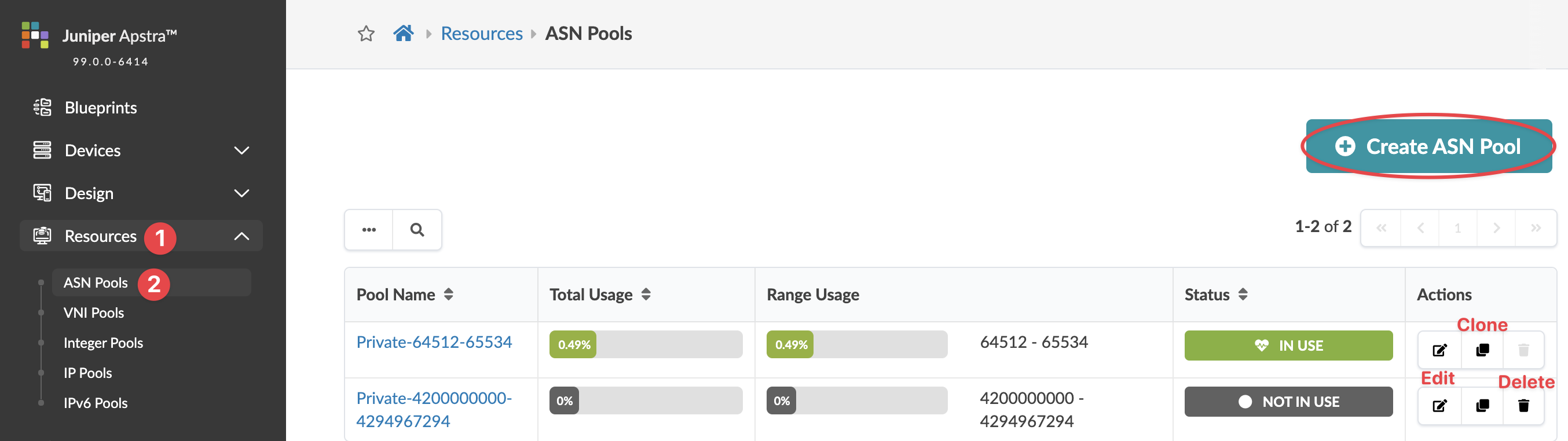Open VNI Pools in sidebar
This screenshot has width=1568, height=441.
click(x=94, y=313)
